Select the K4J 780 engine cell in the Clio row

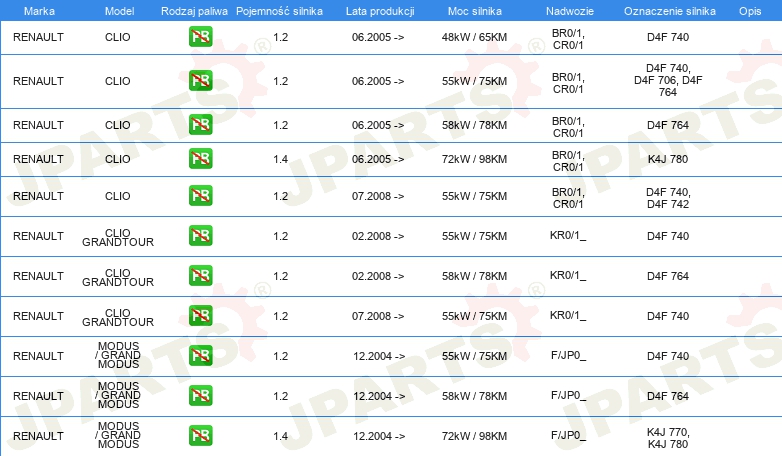(x=668, y=159)
